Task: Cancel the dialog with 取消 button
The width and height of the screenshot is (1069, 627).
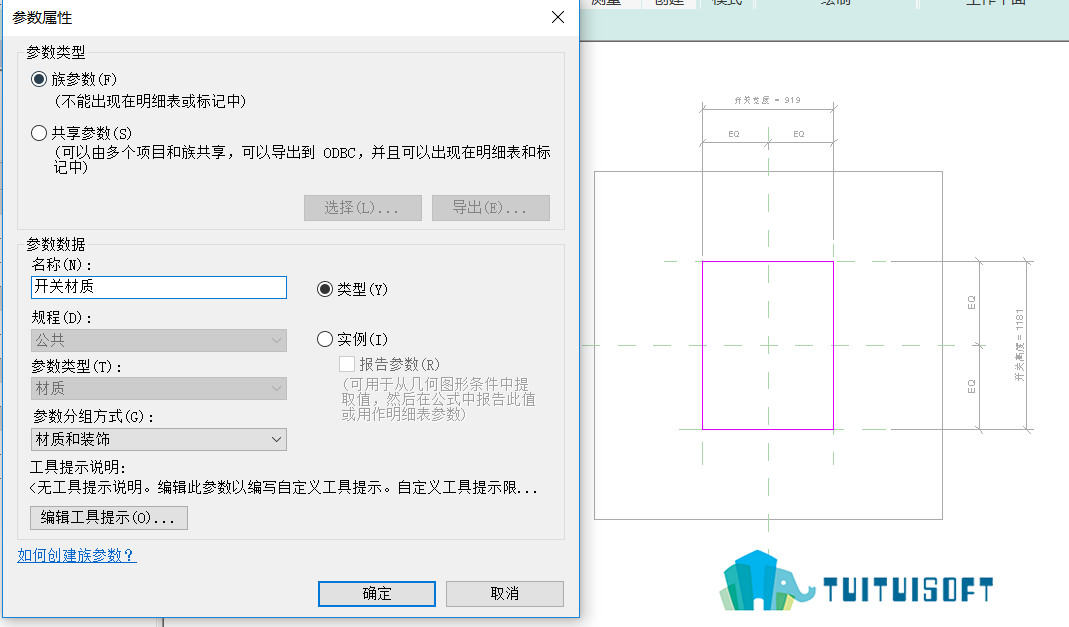Action: 505,594
